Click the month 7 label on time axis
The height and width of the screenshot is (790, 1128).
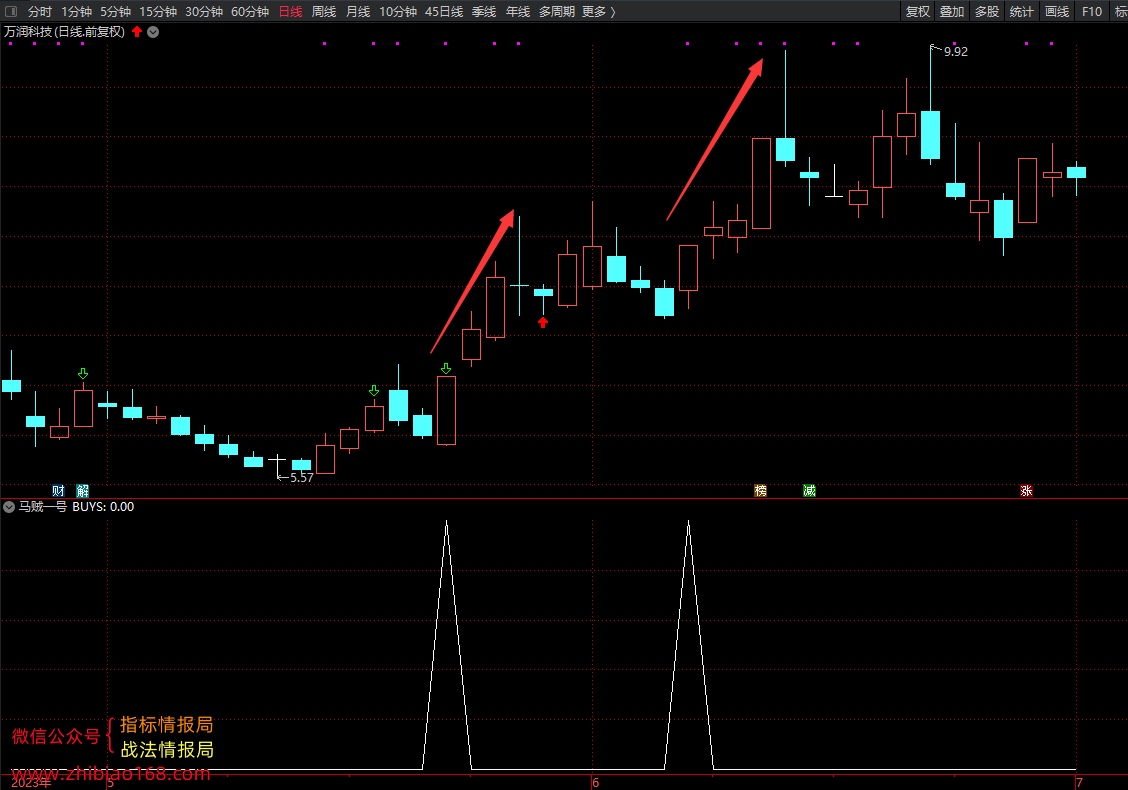pos(1079,783)
